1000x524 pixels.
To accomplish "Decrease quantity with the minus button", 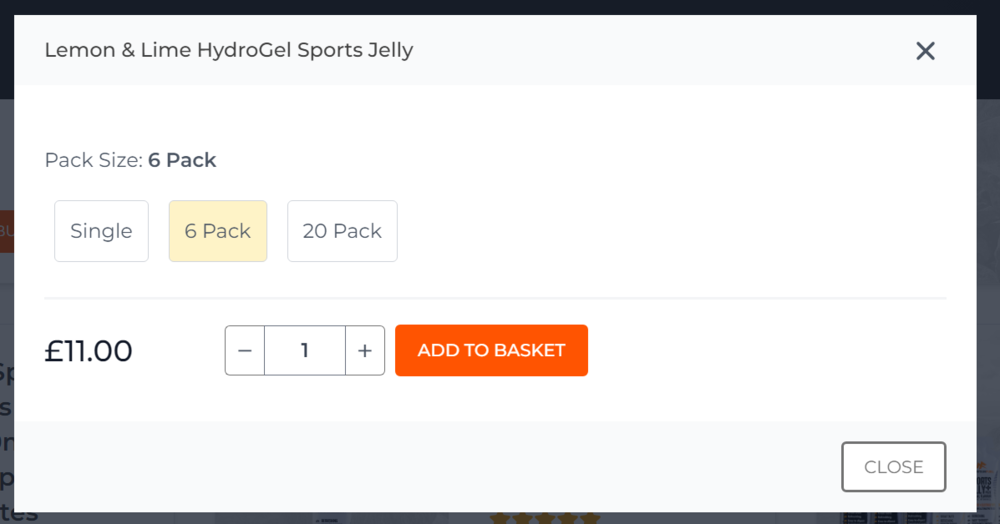I will [x=245, y=350].
